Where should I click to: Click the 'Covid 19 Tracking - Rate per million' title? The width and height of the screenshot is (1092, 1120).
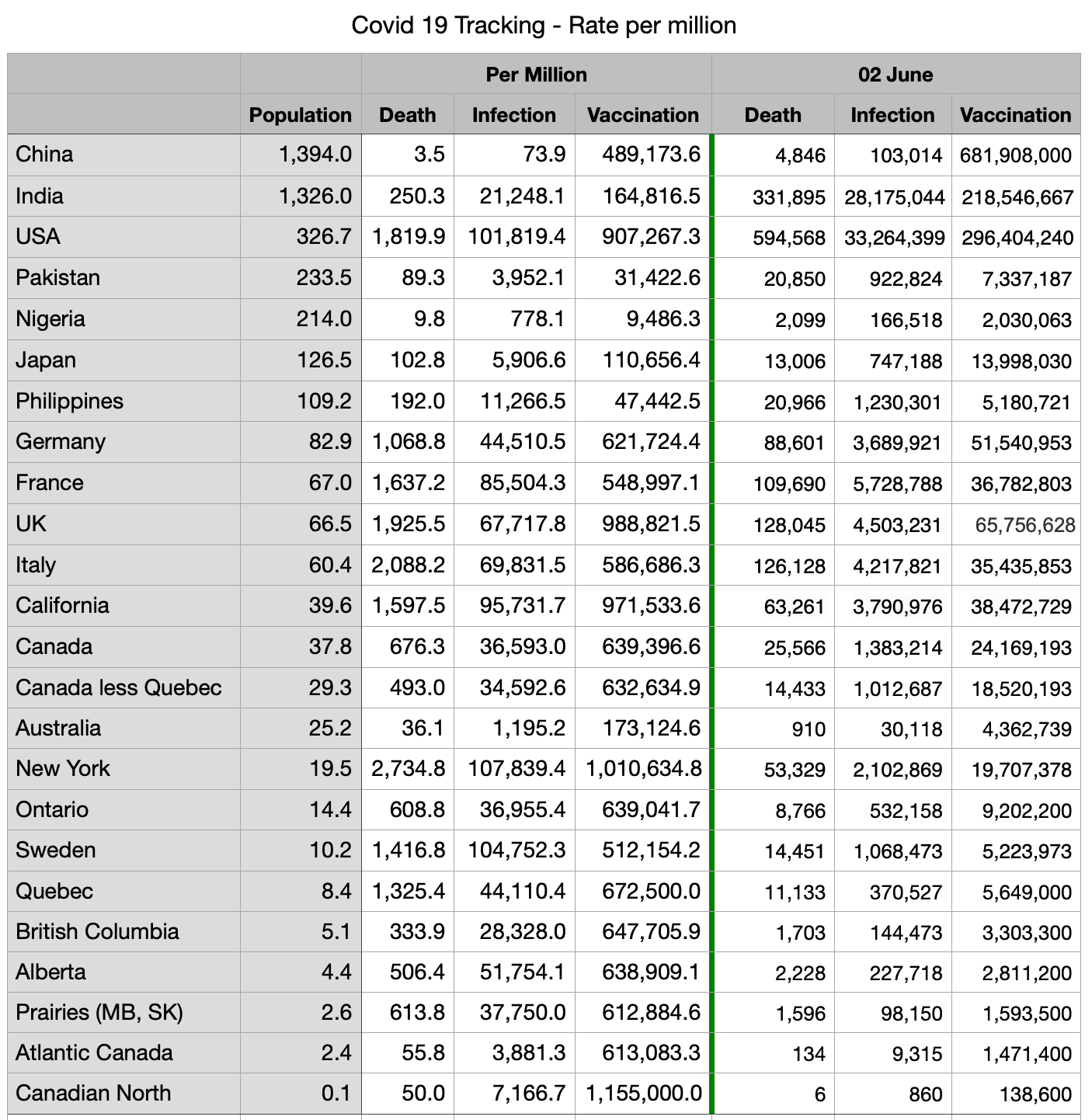coord(544,26)
